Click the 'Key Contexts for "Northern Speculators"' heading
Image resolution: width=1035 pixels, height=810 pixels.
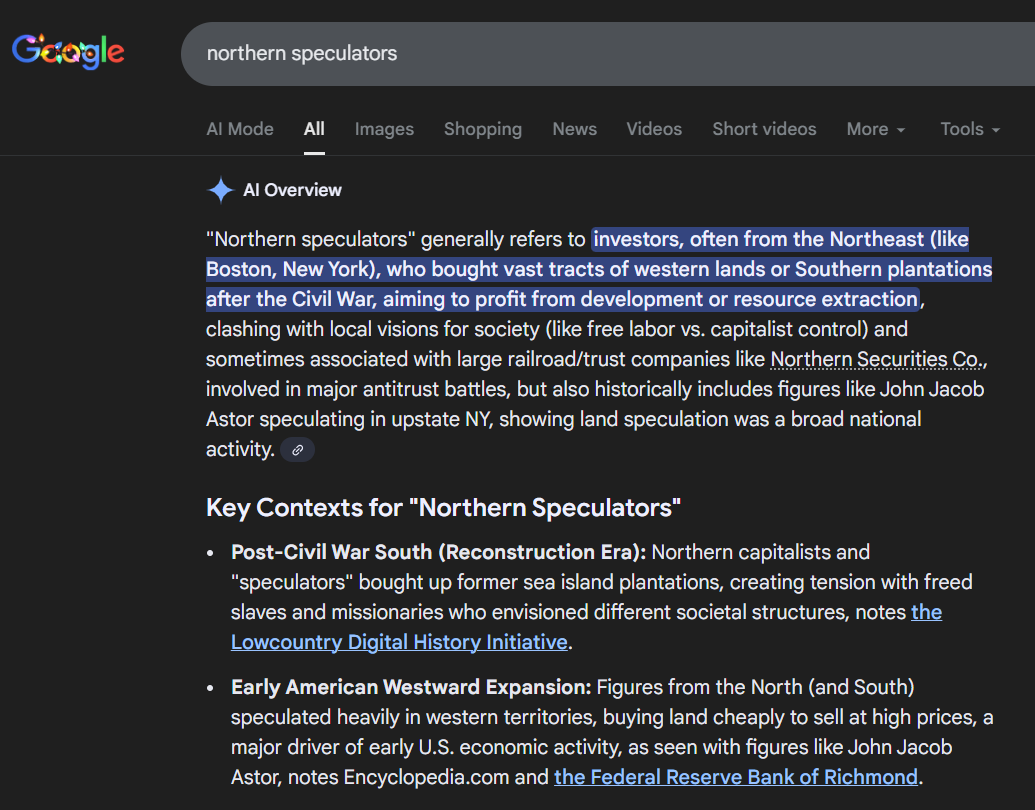click(443, 508)
